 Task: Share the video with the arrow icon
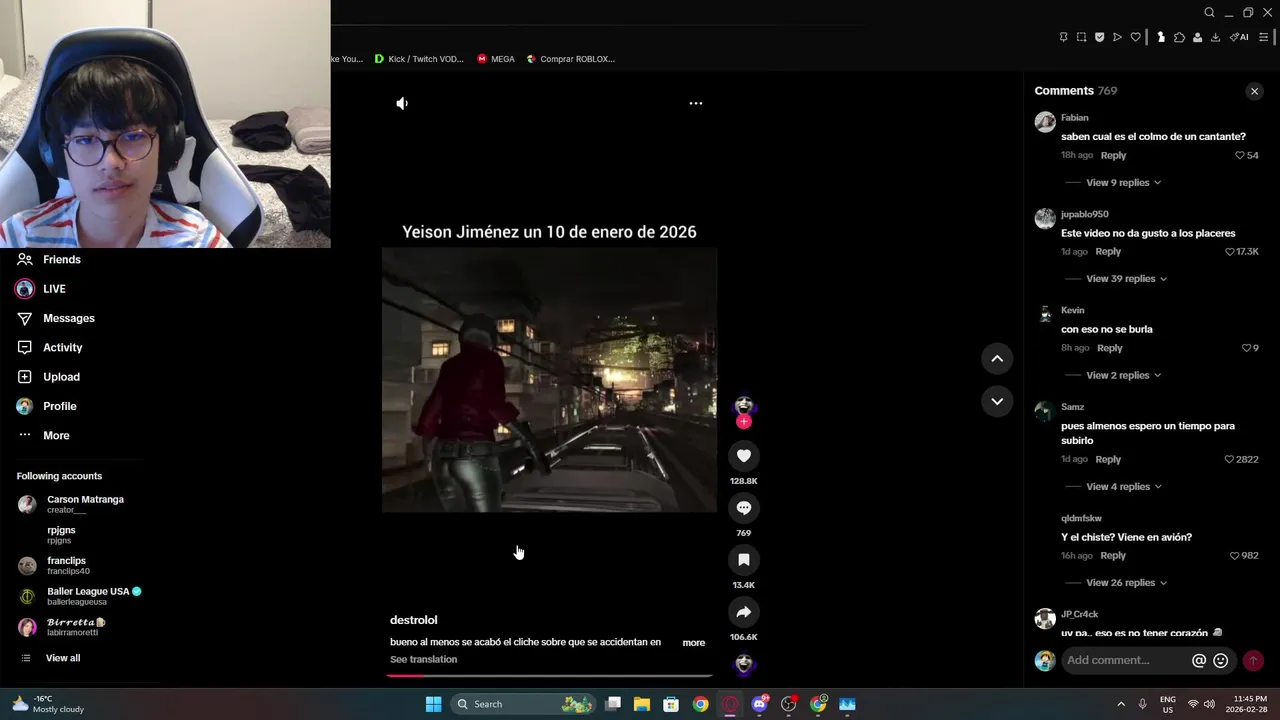(x=743, y=612)
